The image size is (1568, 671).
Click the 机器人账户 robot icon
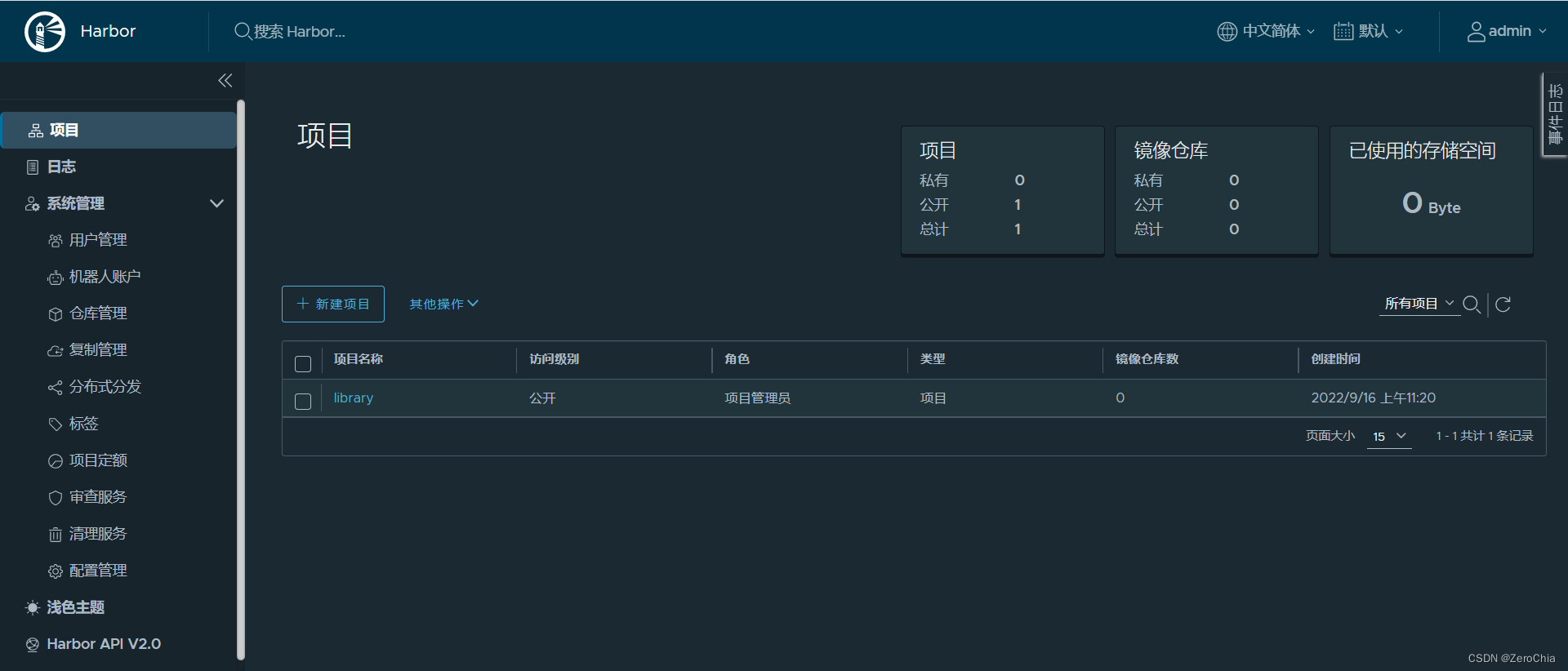pyautogui.click(x=56, y=278)
